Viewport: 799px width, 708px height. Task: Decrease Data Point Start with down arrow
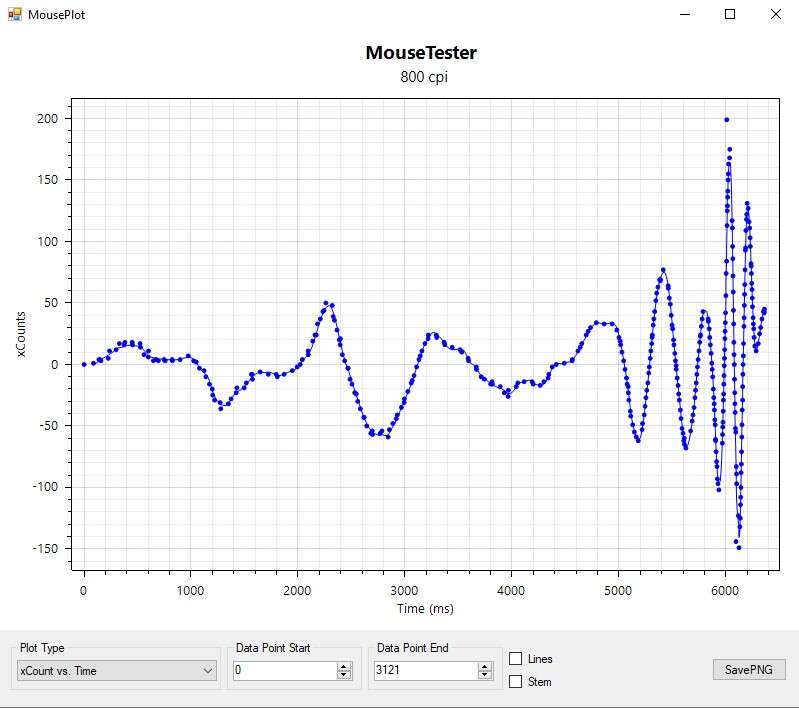click(344, 675)
